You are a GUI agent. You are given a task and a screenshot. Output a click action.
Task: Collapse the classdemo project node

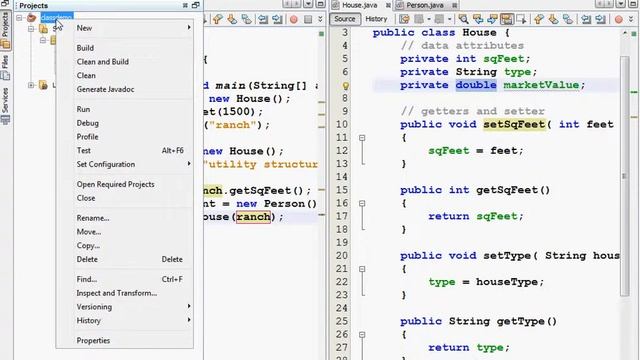(19, 18)
